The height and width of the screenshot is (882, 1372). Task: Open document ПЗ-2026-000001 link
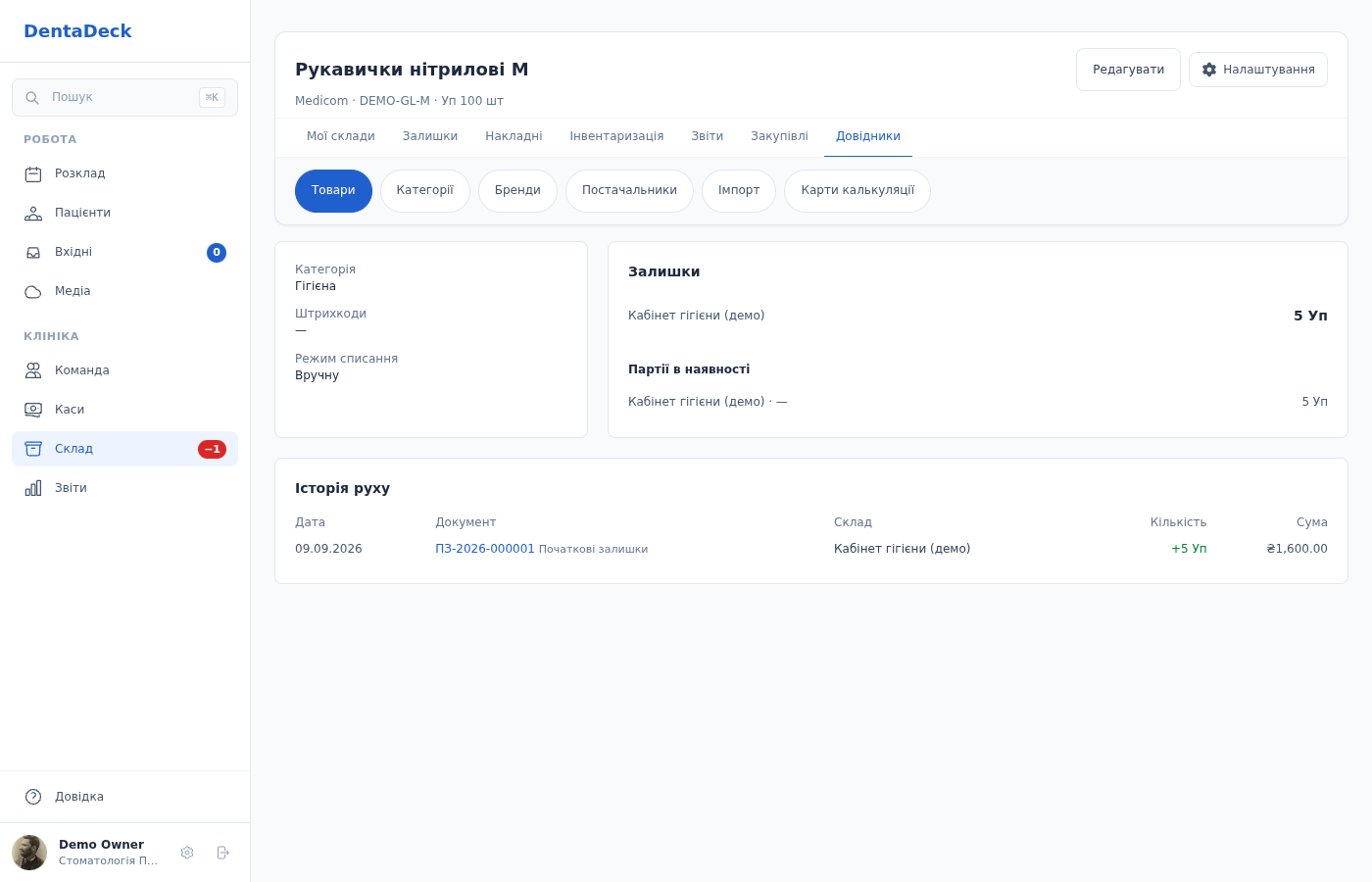point(485,549)
